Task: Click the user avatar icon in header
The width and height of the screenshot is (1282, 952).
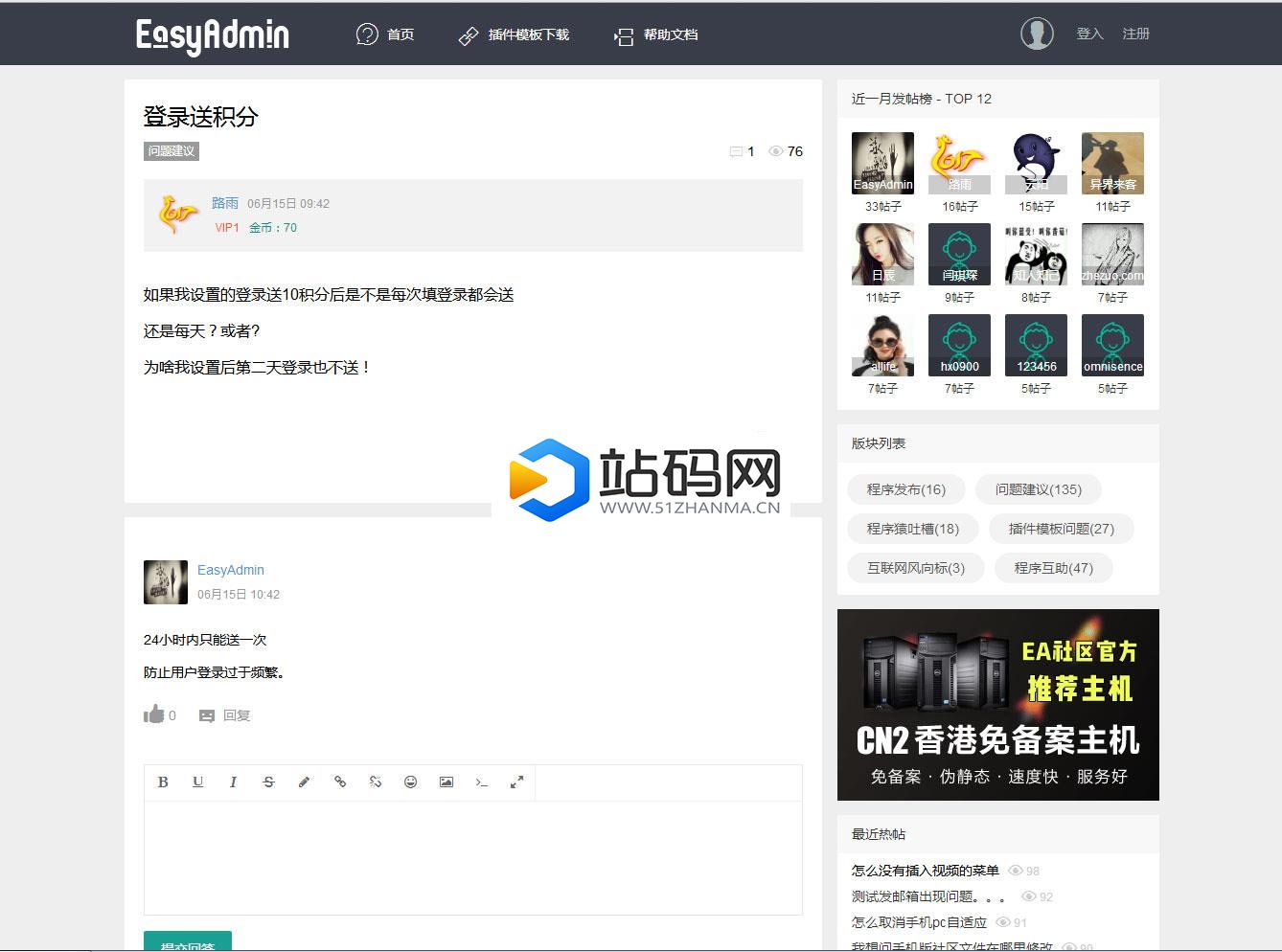Action: point(1037,34)
